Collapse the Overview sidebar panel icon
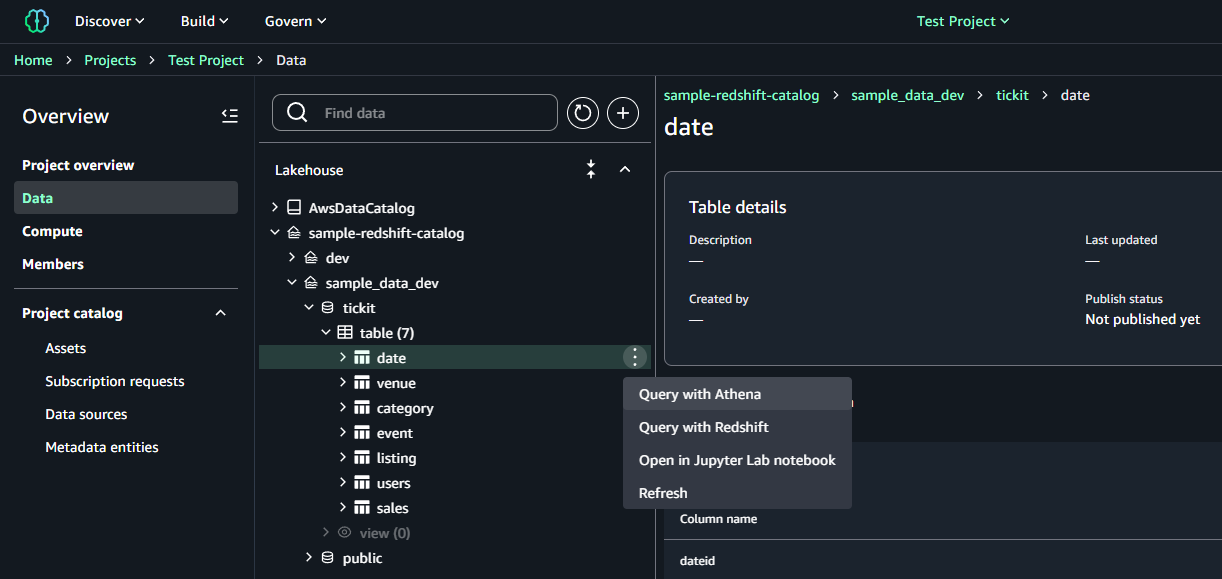Screen dimensions: 1222x579 click(230, 116)
